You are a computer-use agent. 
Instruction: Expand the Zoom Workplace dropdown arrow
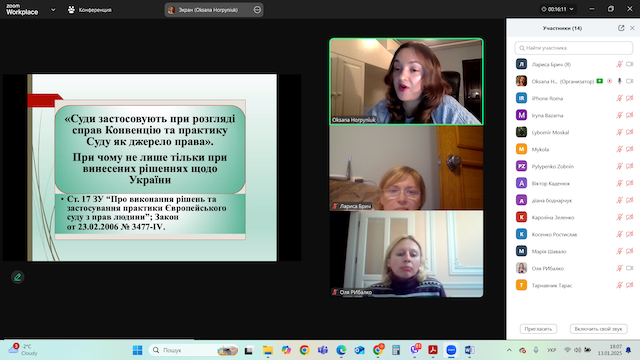[53, 10]
